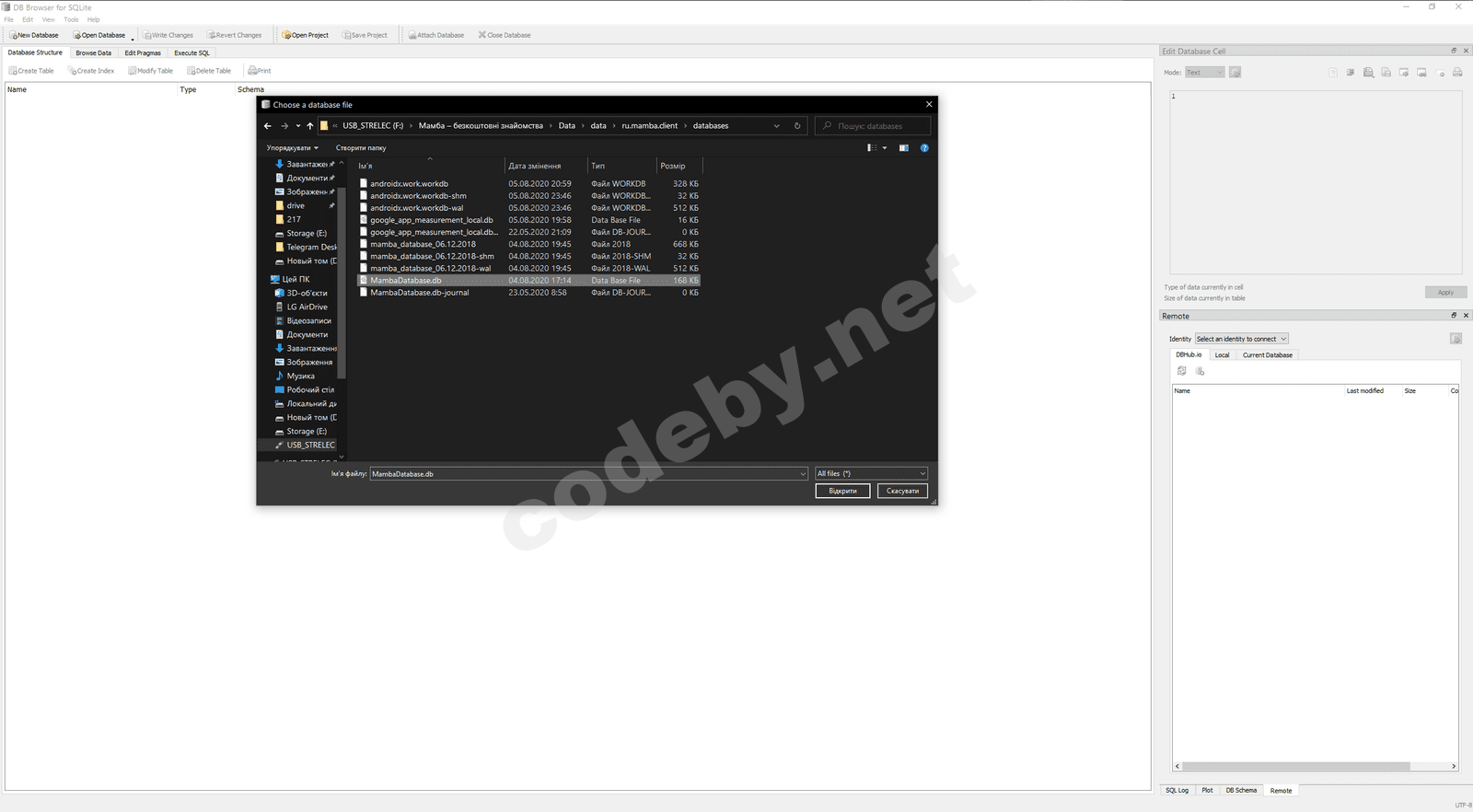Sort files by Тип column
The width and height of the screenshot is (1473, 812).
622,166
